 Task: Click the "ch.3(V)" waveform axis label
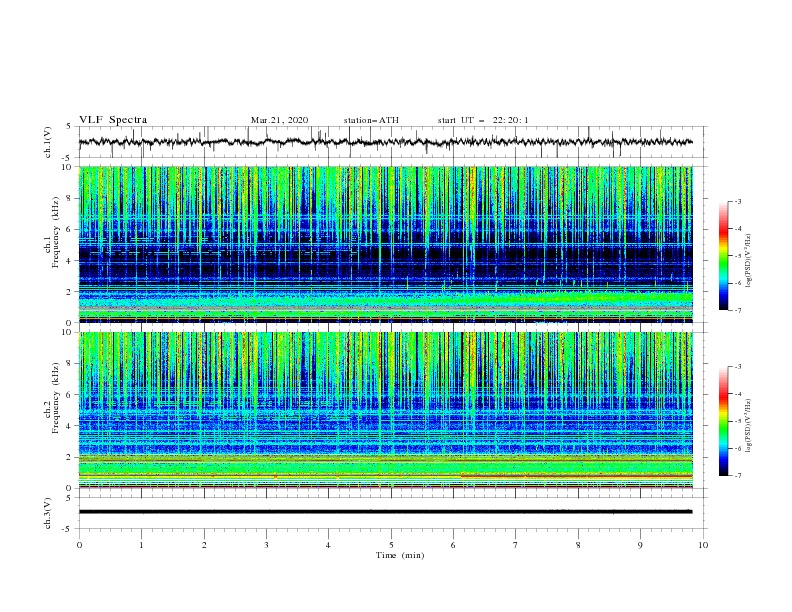point(48,513)
